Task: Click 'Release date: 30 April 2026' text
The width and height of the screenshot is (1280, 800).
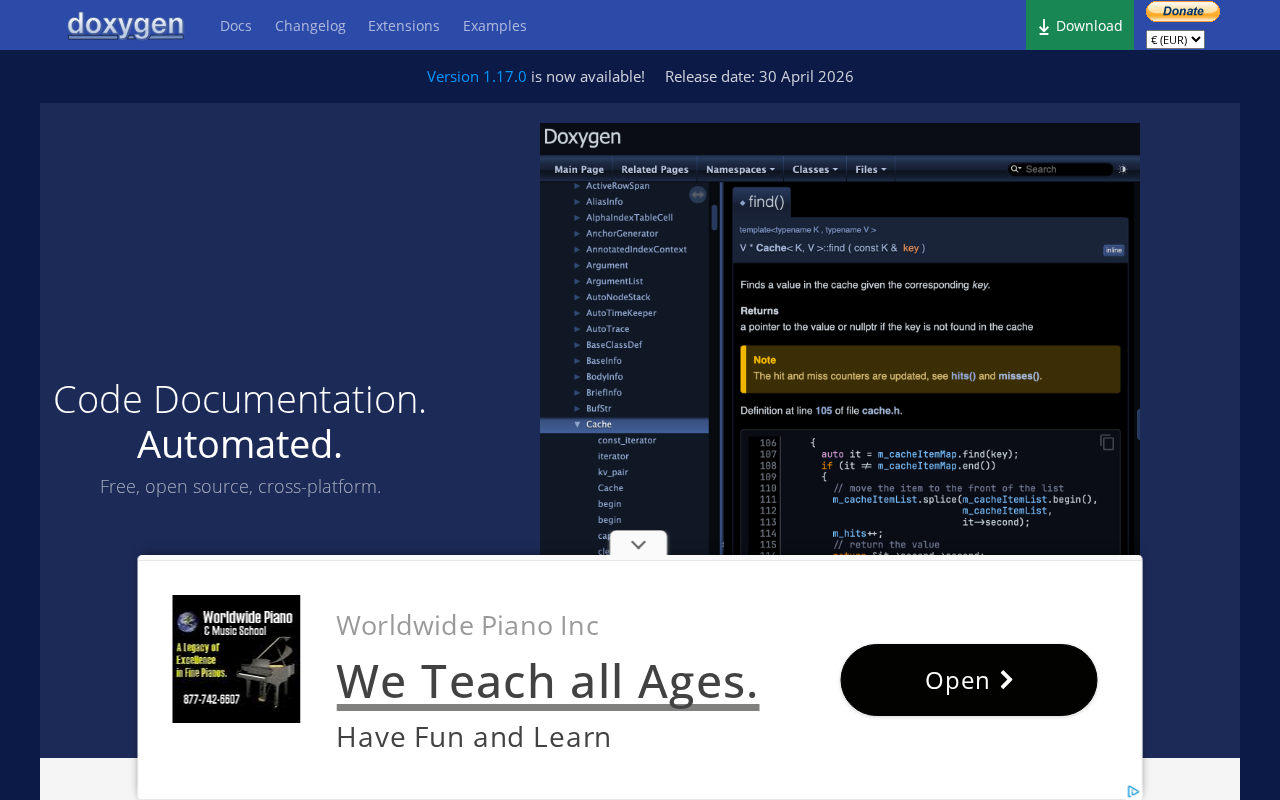Action: click(x=759, y=76)
